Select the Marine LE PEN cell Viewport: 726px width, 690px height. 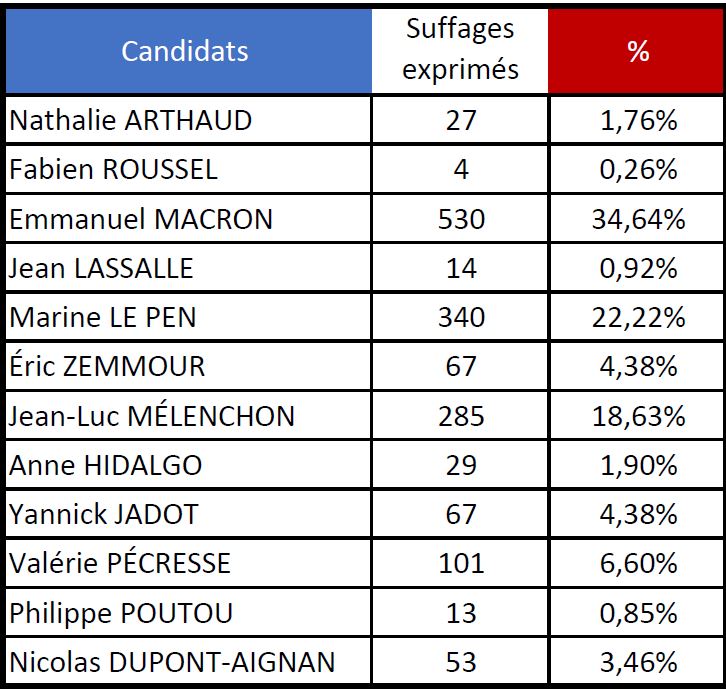click(103, 317)
